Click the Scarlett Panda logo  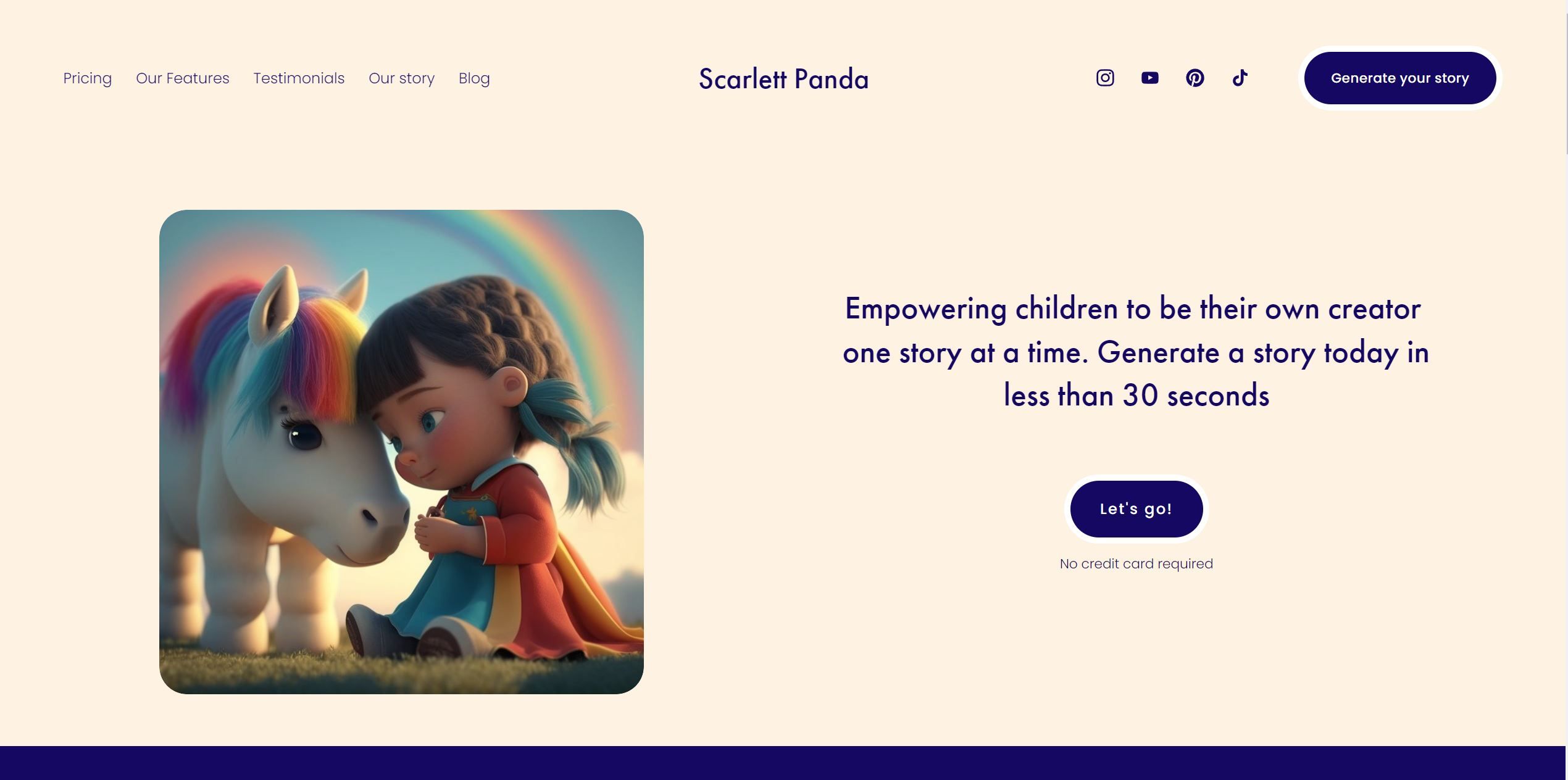[784, 79]
